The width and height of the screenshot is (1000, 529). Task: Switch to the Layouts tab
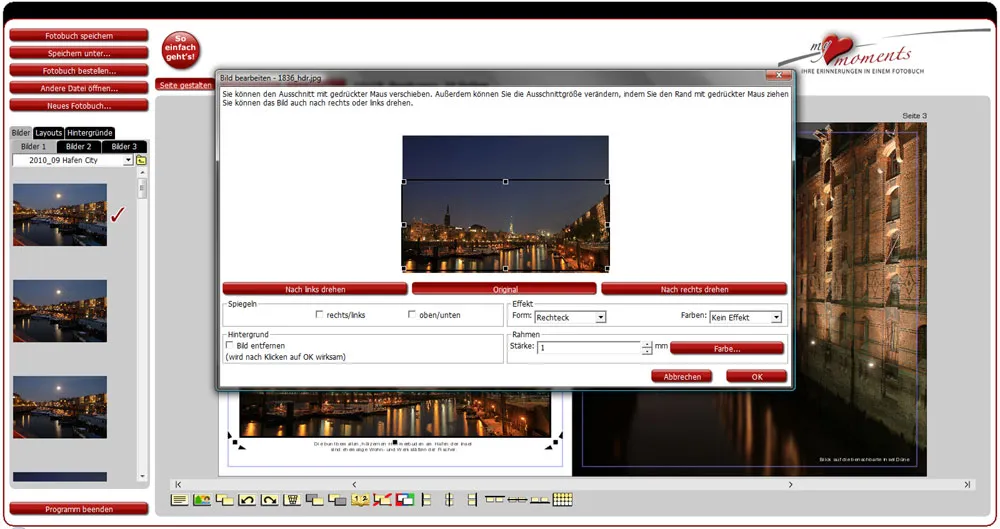click(49, 133)
